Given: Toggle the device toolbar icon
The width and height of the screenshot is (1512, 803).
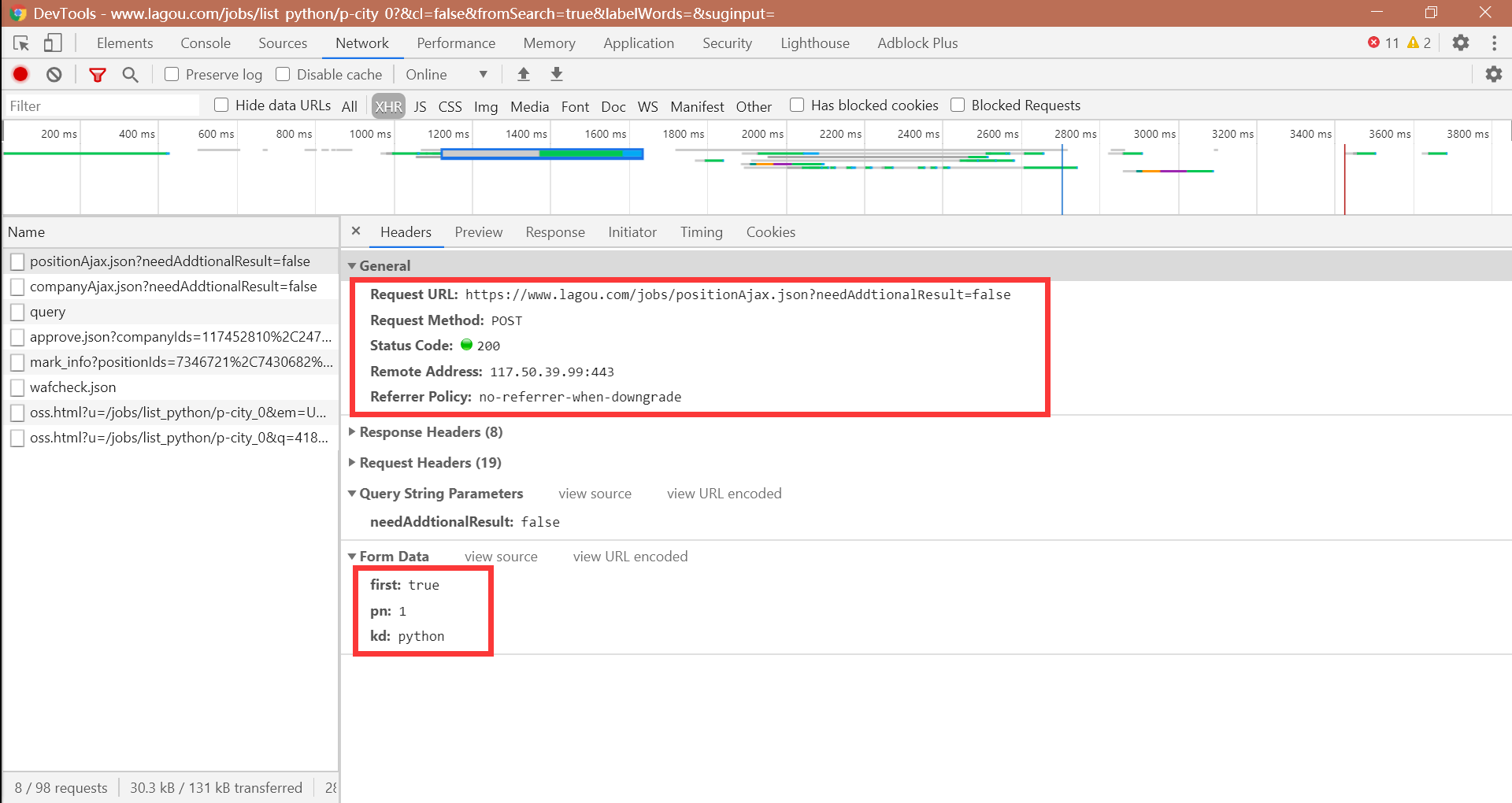Looking at the screenshot, I should coord(53,43).
